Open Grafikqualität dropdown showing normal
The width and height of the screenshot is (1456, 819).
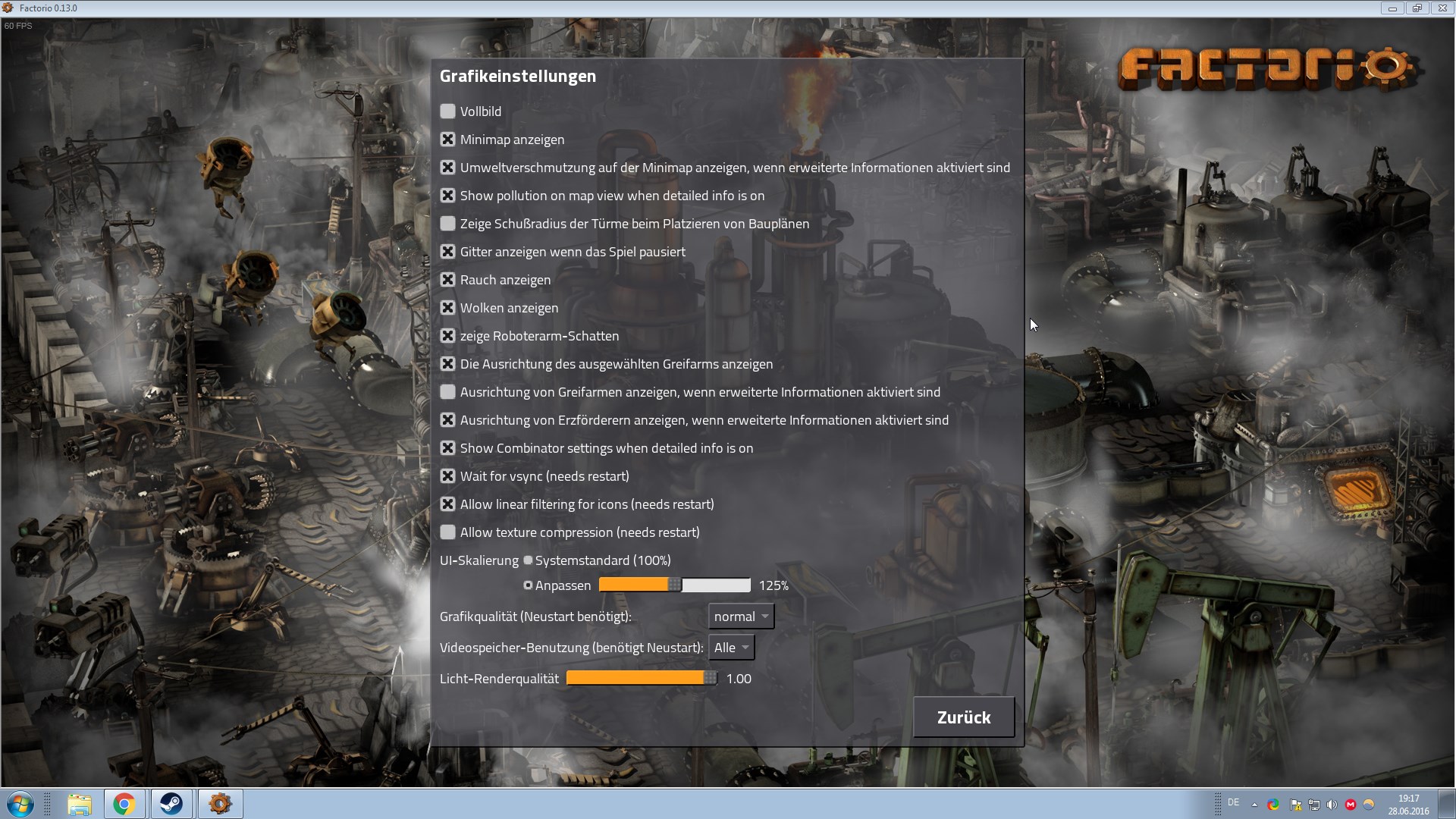tap(741, 617)
